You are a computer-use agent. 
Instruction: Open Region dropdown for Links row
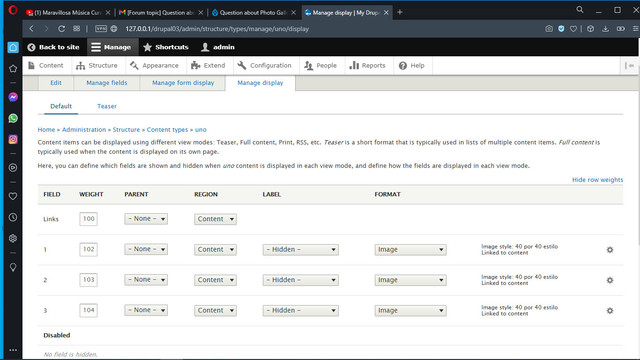pos(216,219)
